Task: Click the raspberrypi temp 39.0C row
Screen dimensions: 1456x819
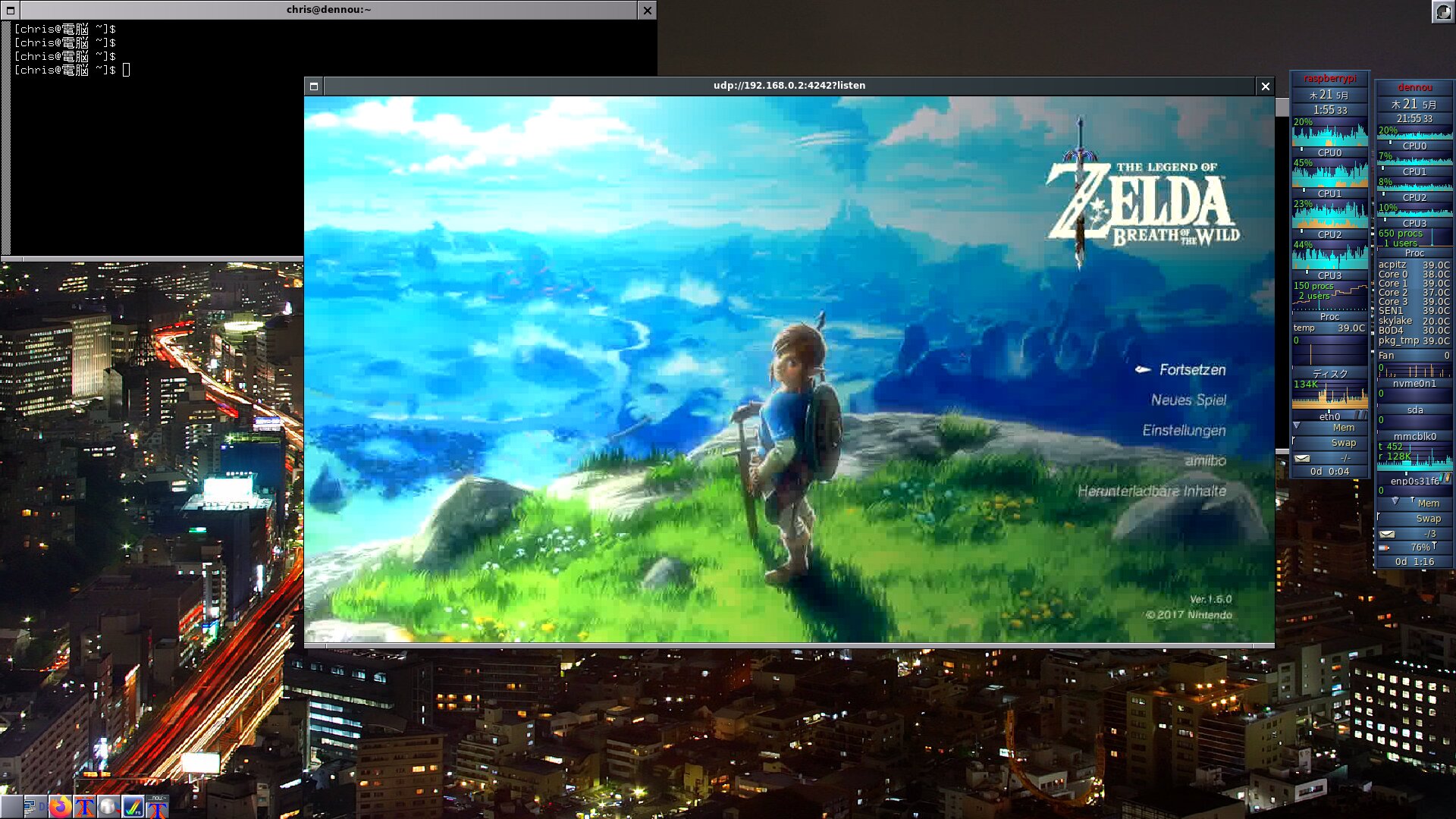Action: (x=1330, y=328)
